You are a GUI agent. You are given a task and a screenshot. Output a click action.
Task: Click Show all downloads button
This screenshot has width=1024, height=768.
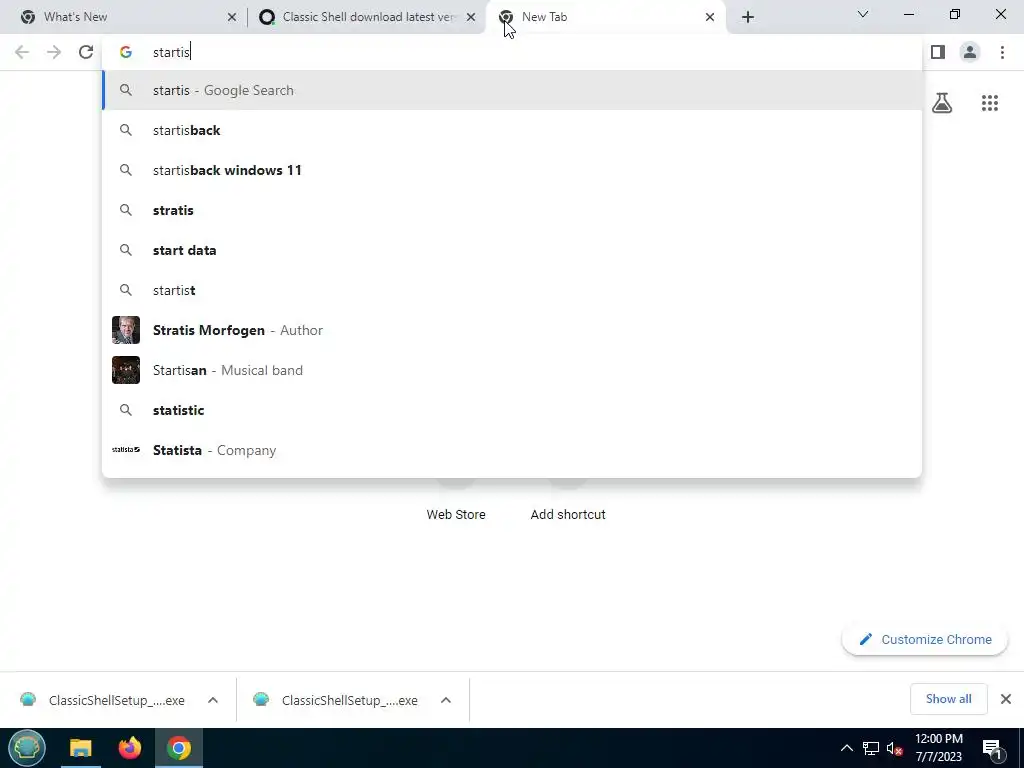coord(948,699)
